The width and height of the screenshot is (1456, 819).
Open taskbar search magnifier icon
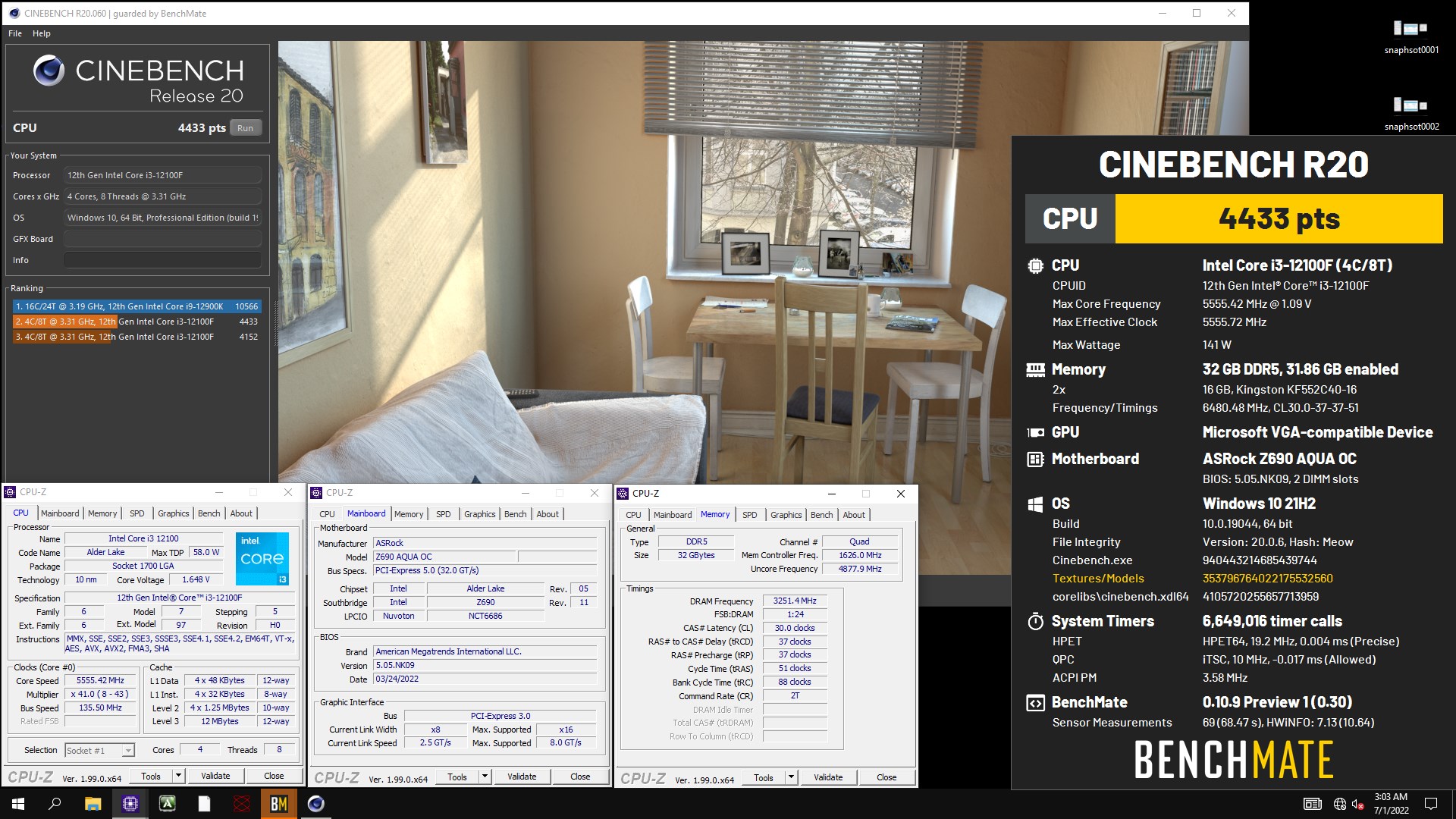(x=55, y=804)
